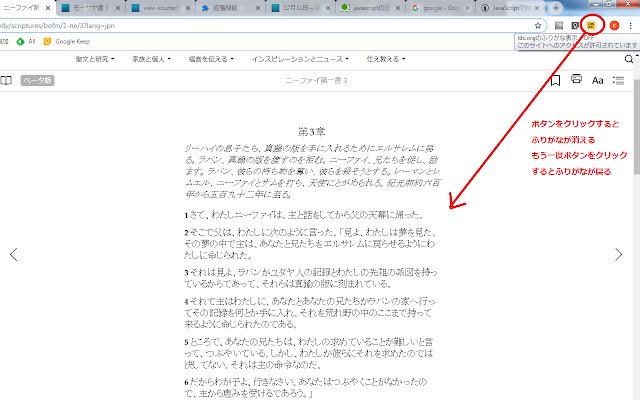Expand the 家族と個人 menu

tap(151, 59)
